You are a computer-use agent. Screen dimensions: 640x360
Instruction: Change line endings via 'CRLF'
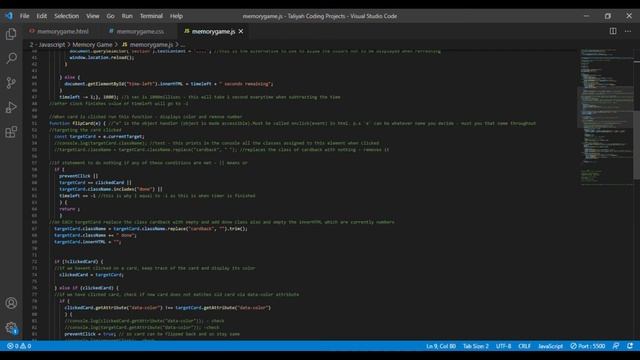point(524,346)
